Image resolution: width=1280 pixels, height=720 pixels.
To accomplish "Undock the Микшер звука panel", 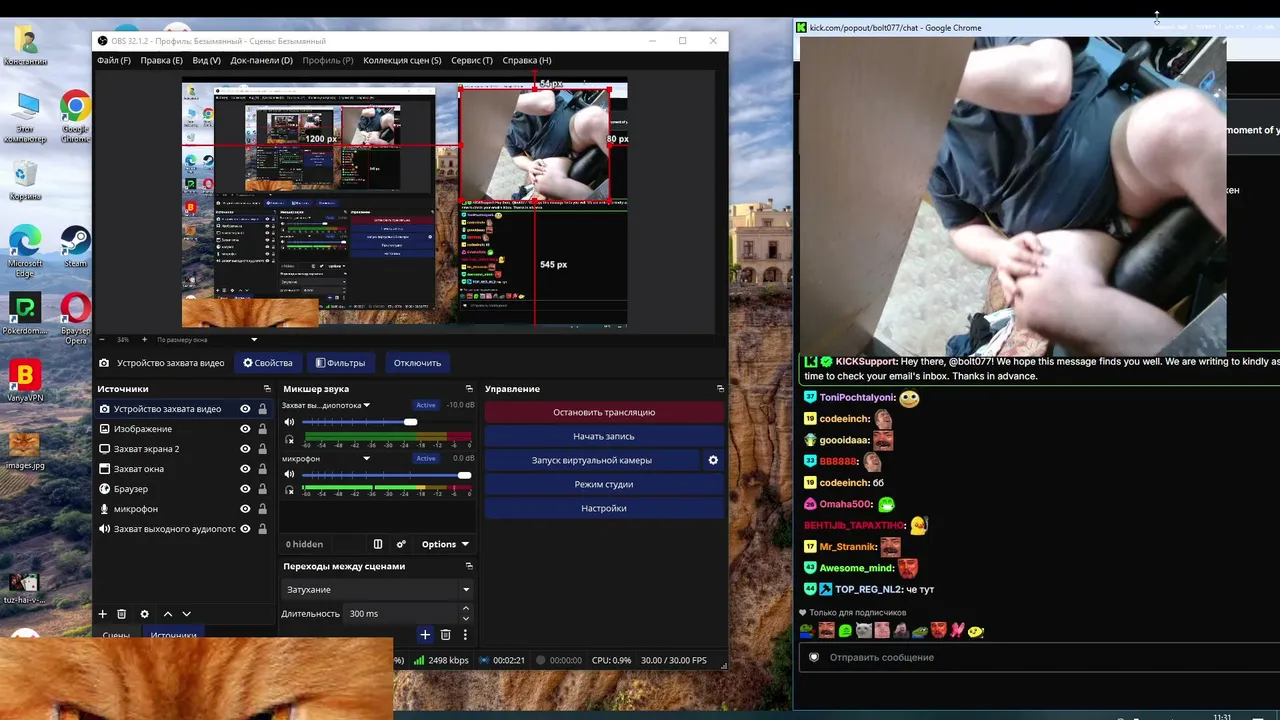I will click(469, 389).
